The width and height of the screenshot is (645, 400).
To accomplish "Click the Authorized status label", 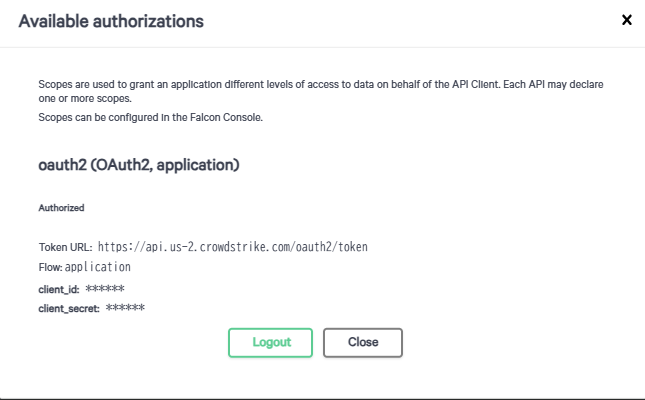I will point(61,208).
